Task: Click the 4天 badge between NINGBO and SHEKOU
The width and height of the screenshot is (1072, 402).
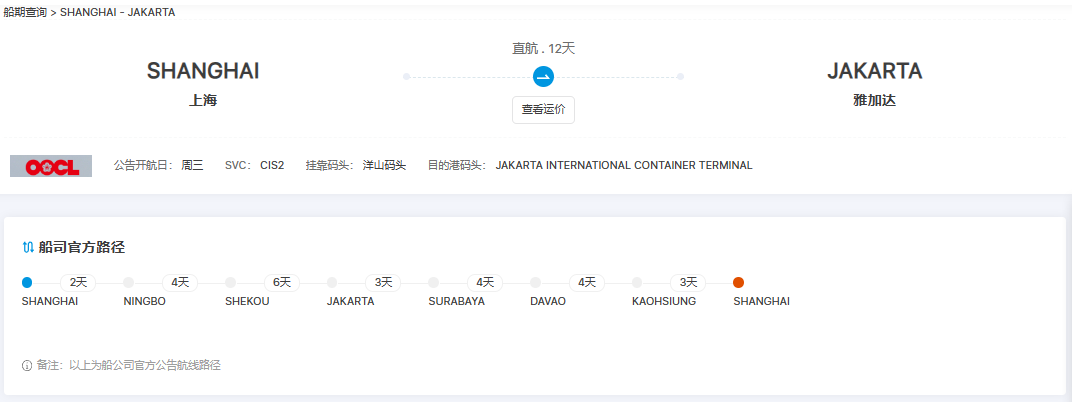Action: click(x=180, y=283)
